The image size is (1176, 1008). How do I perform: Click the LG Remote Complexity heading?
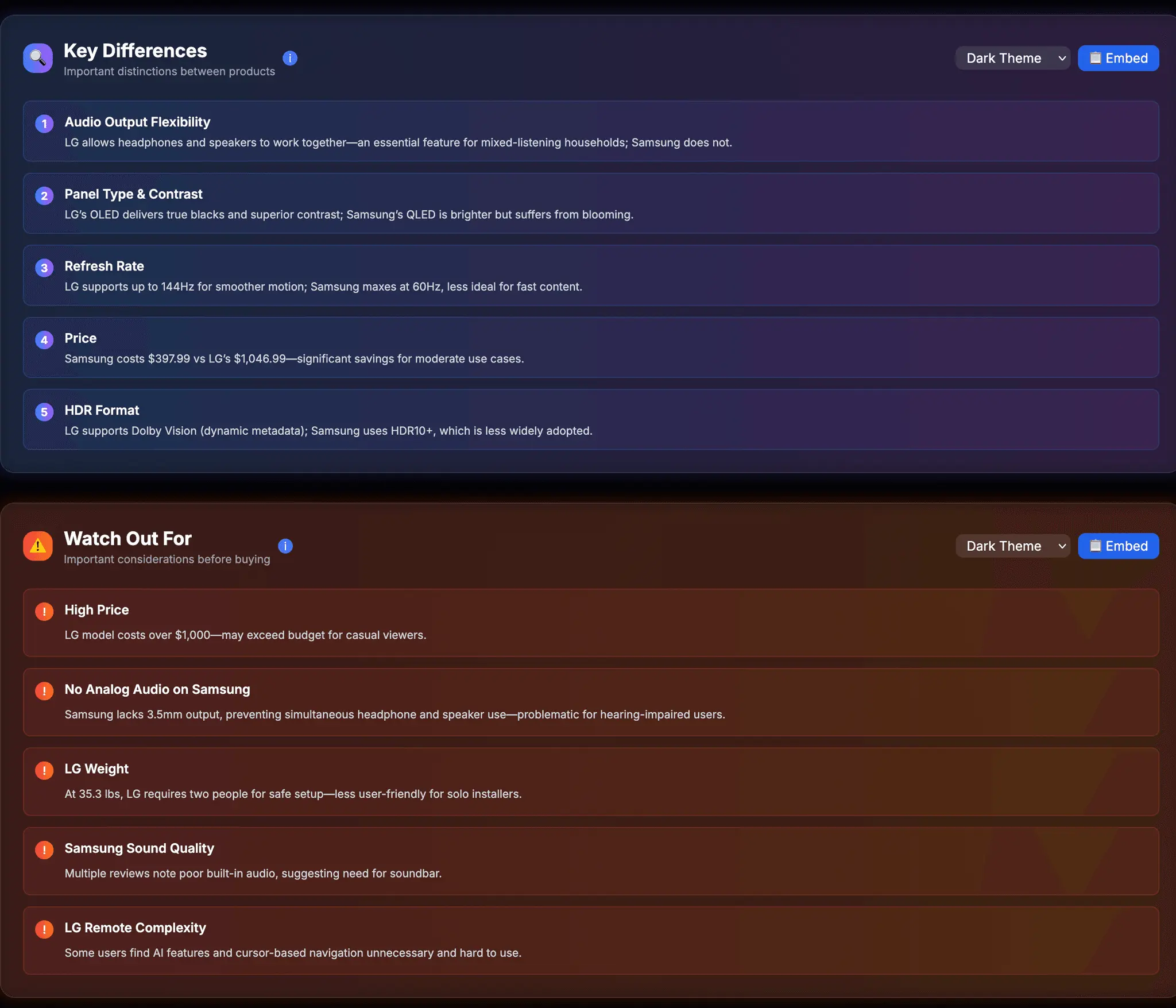[135, 928]
